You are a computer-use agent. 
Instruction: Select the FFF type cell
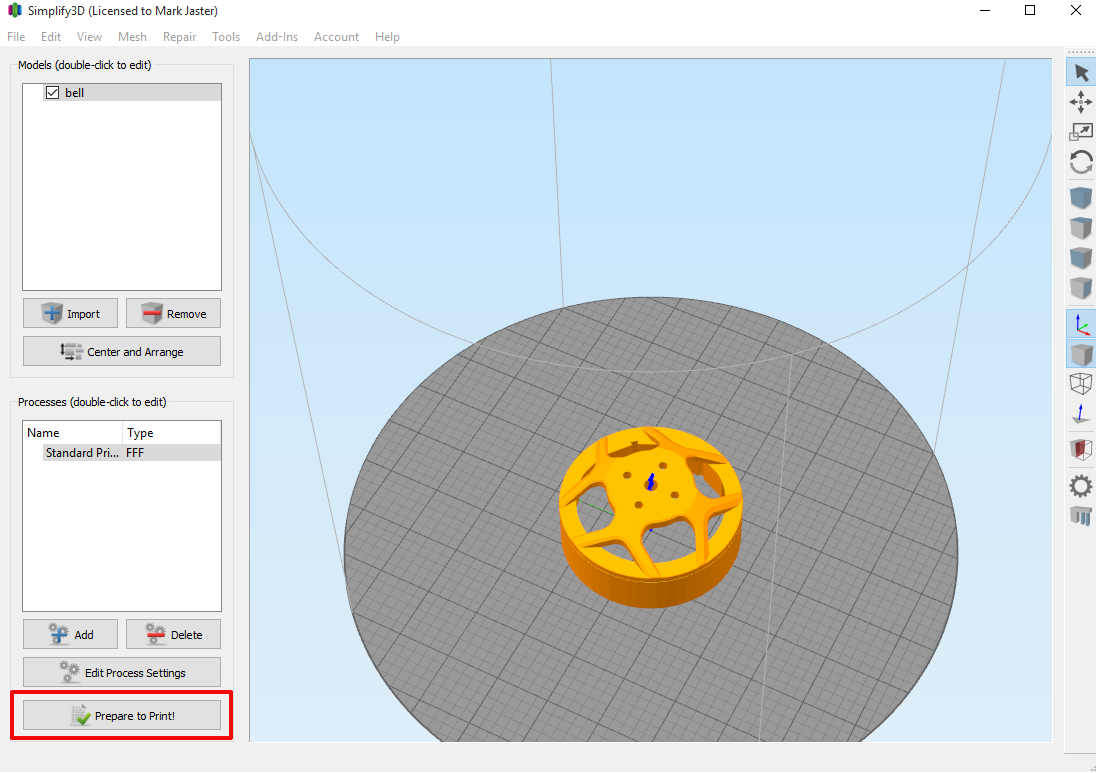pos(135,453)
